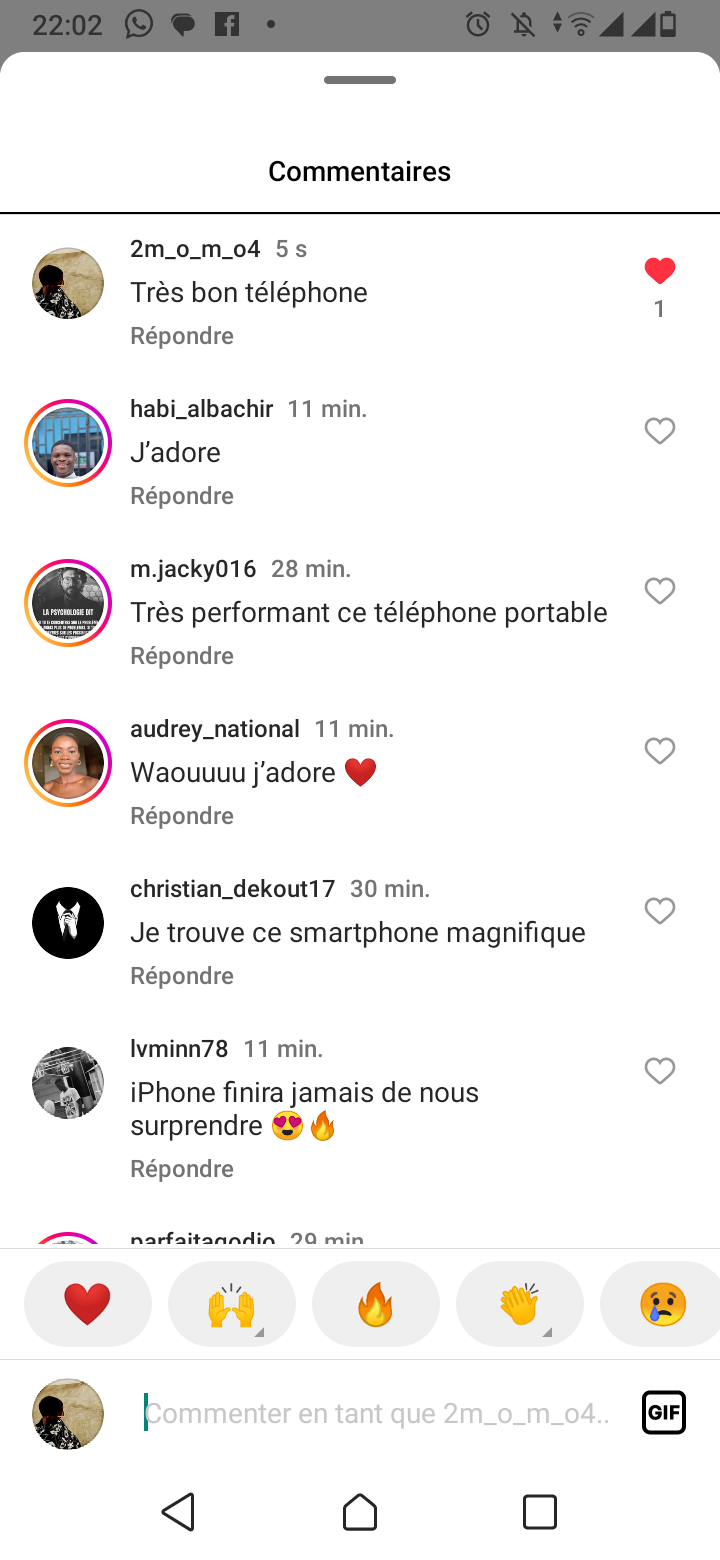The height and width of the screenshot is (1560, 720).
Task: Reply to habi_albachir's comment
Action: tap(182, 496)
